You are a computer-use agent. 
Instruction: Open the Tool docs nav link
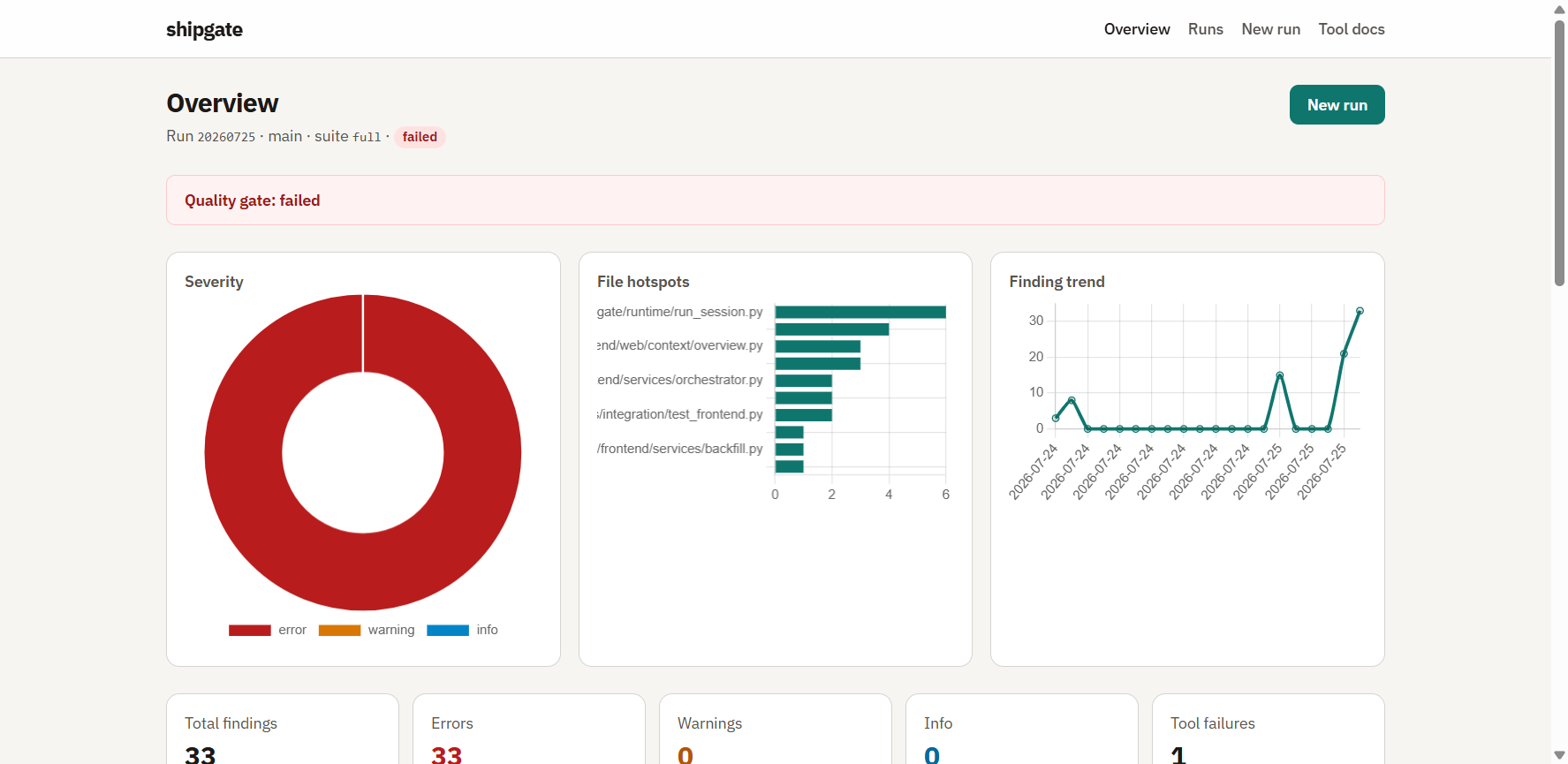pos(1352,29)
